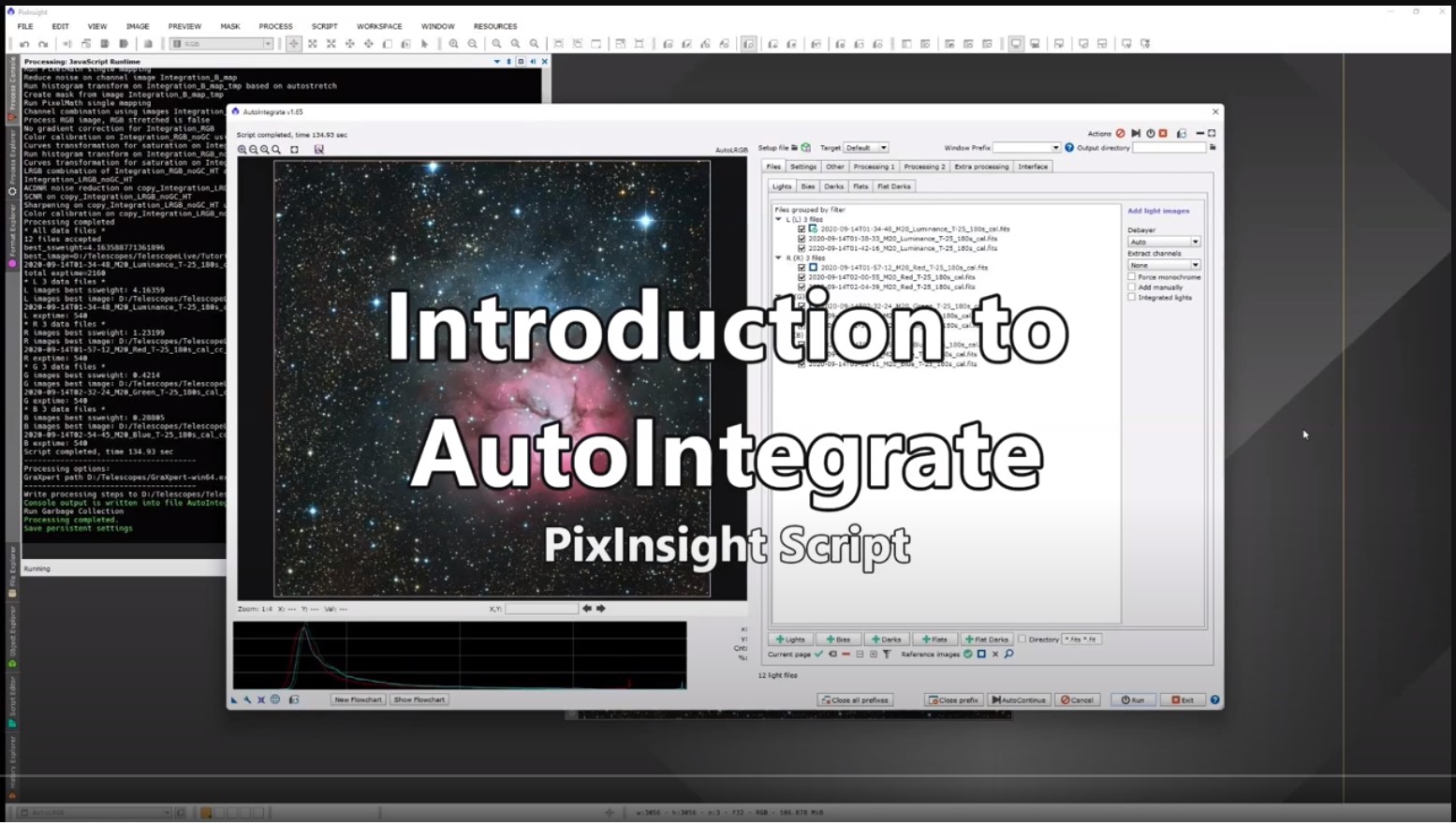Browse for output directory folder icon
Image resolution: width=1456 pixels, height=825 pixels.
(1213, 148)
